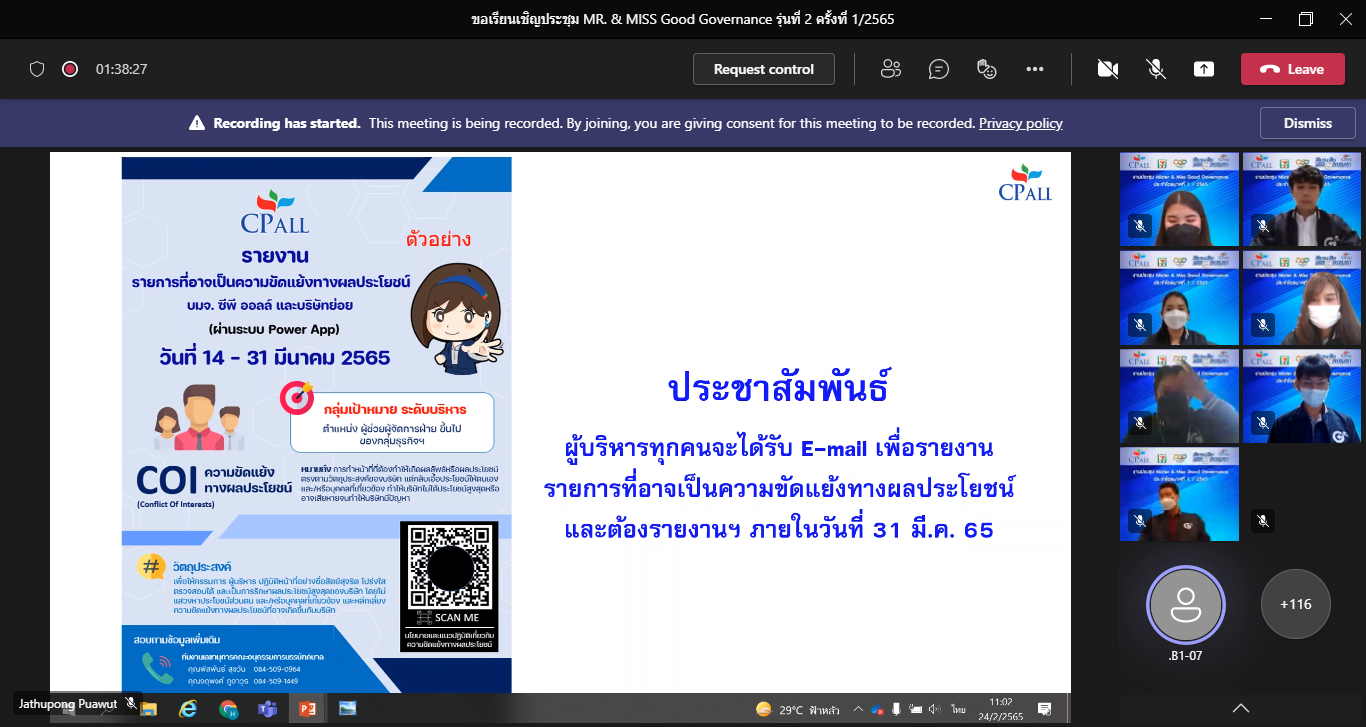Open the participants panel icon
Image resolution: width=1366 pixels, height=727 pixels.
click(x=890, y=69)
